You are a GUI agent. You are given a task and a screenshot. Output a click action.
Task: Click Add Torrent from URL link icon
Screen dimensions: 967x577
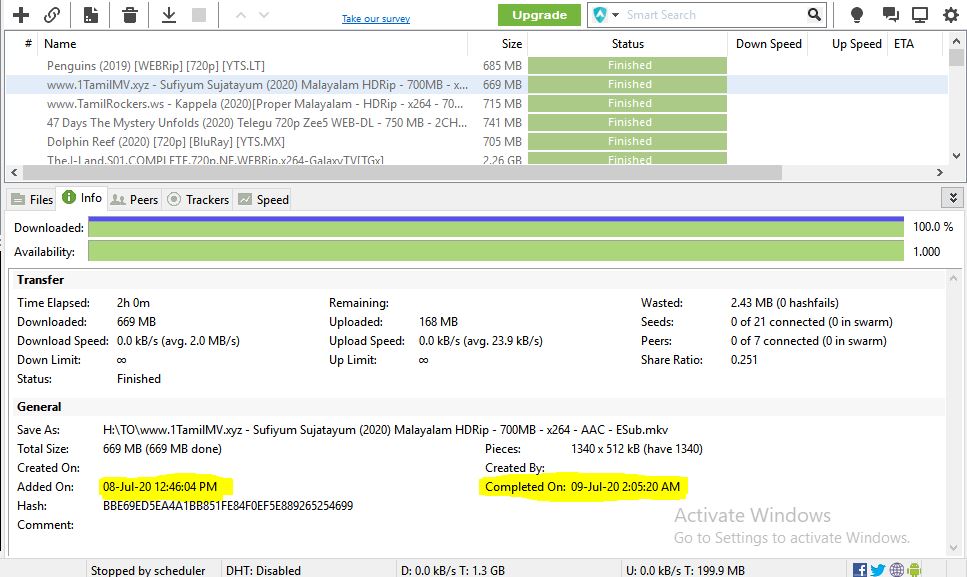tap(52, 15)
